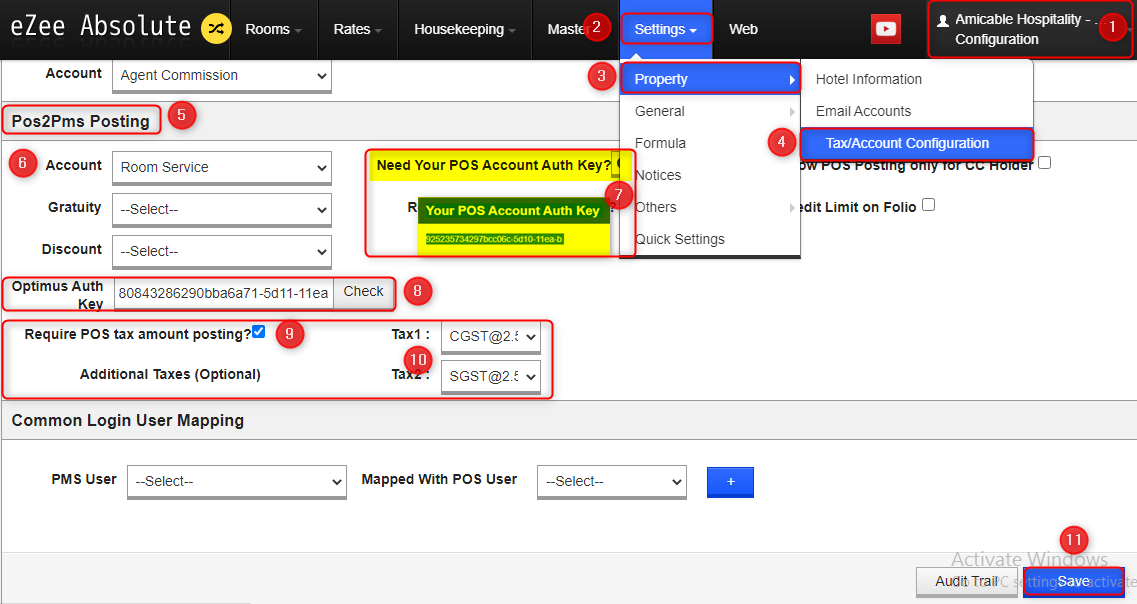Choose Notices from the Settings menu
This screenshot has height=604, width=1137.
710,175
